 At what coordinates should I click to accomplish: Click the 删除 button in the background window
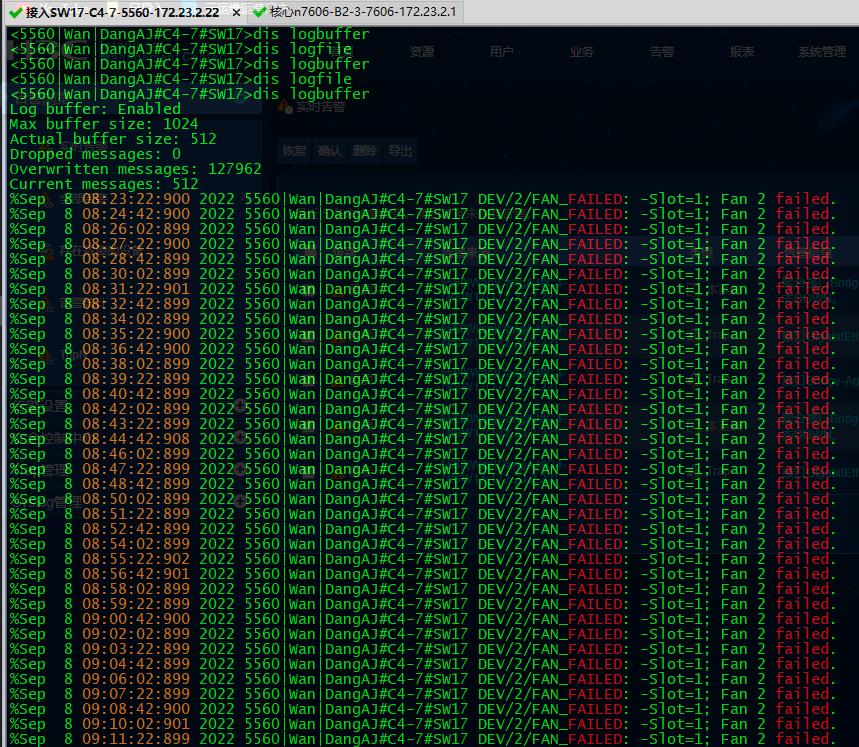[x=364, y=151]
